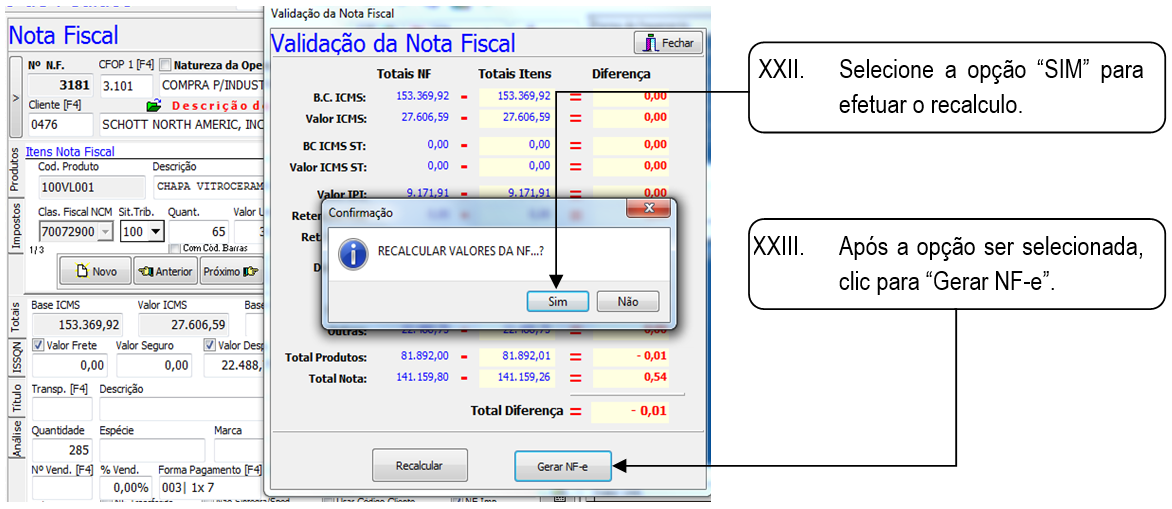The height and width of the screenshot is (509, 1172).
Task: Toggle the Com Cód. Barras checkbox
Action: click(175, 248)
